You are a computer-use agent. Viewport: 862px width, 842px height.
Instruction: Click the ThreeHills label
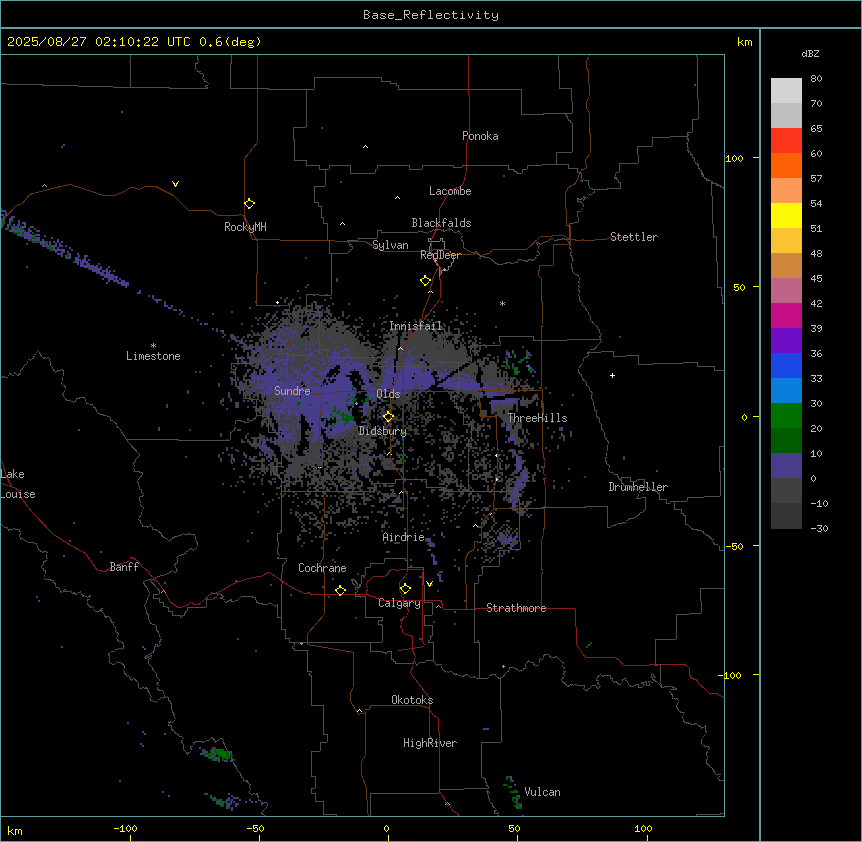tap(538, 418)
